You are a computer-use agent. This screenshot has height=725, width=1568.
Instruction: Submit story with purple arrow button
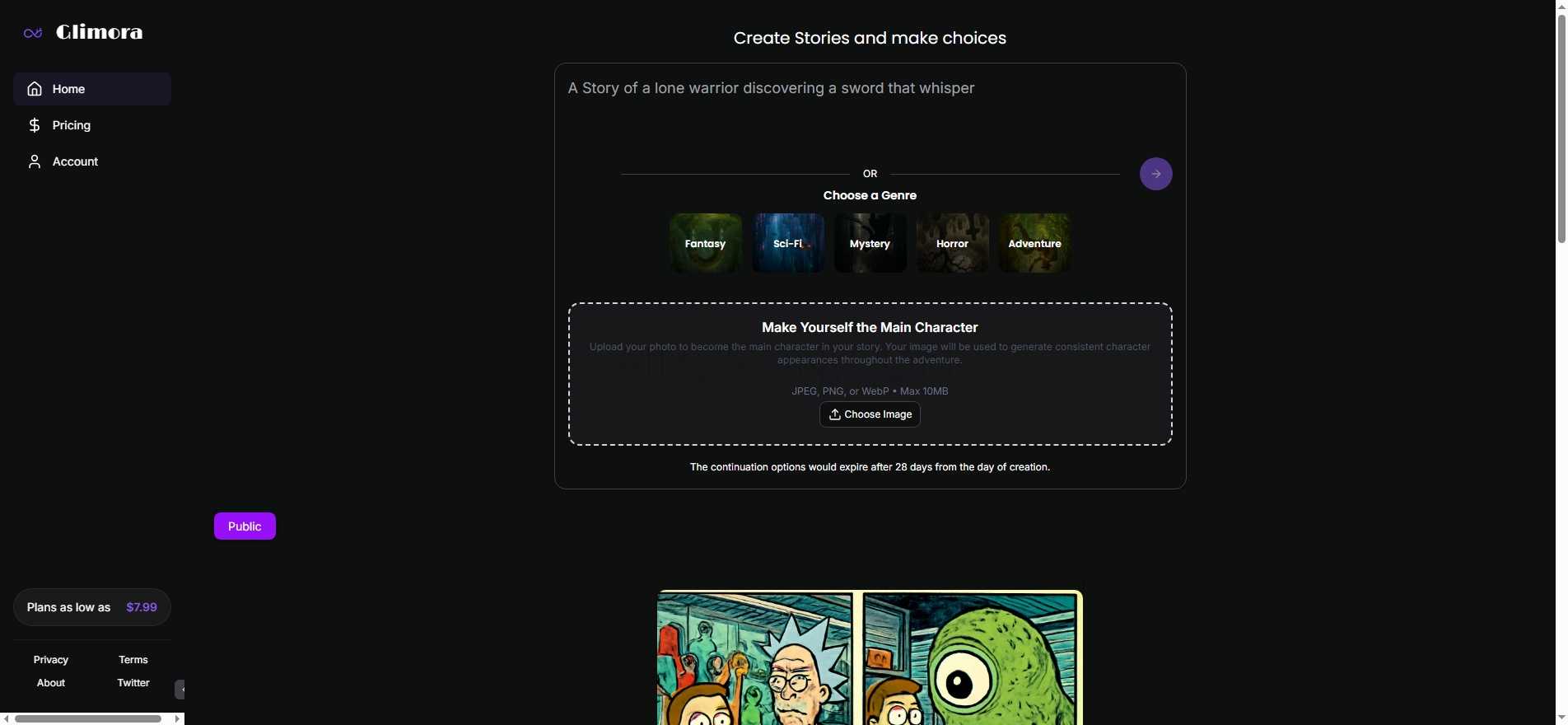pos(1155,174)
